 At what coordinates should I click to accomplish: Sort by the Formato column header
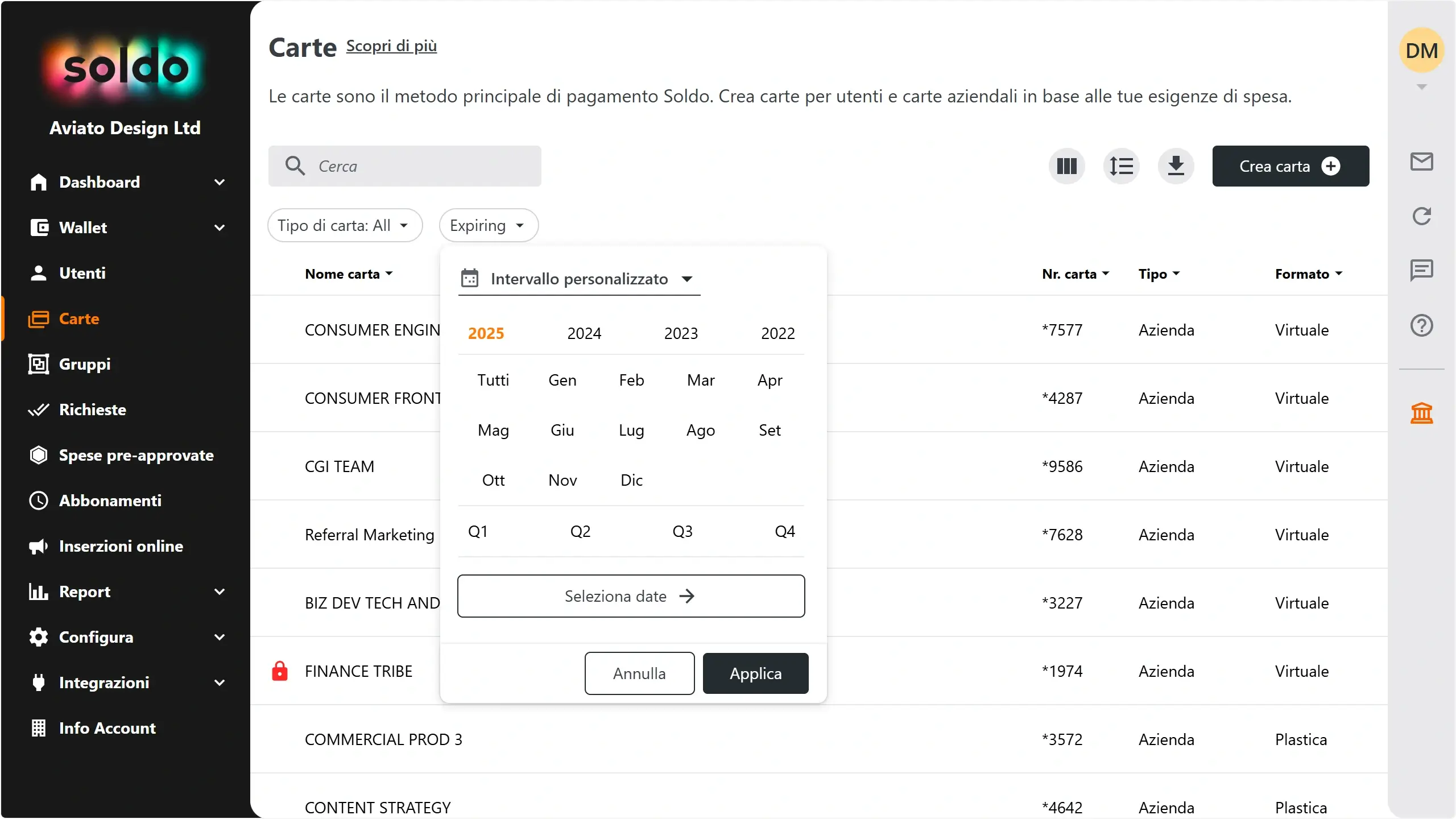[x=1308, y=274]
